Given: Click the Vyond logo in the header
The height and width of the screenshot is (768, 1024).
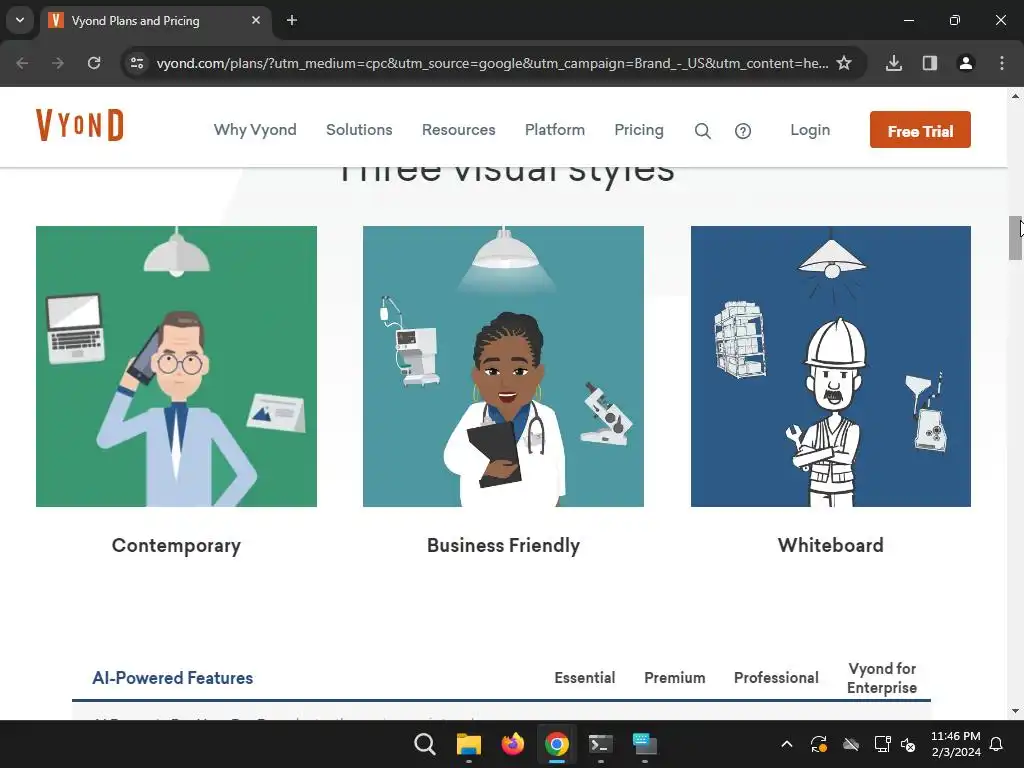Looking at the screenshot, I should tap(80, 125).
